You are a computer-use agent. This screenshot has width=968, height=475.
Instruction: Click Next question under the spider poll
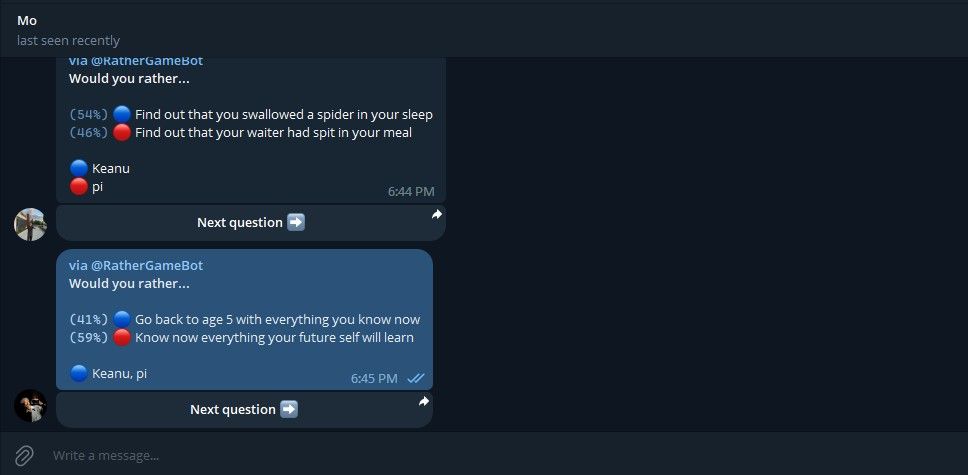point(251,223)
